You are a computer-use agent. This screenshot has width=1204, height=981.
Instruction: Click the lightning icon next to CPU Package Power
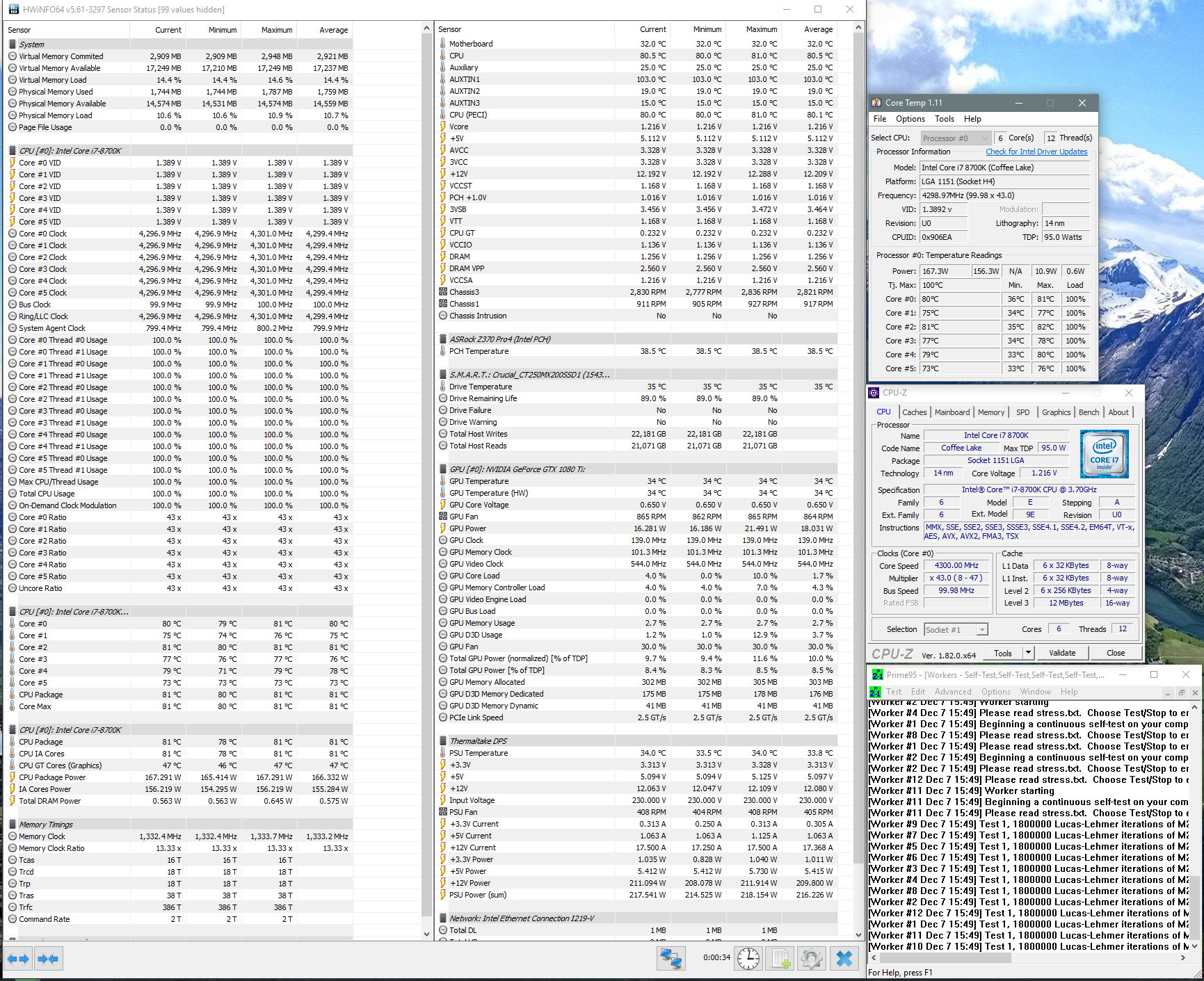pos(13,777)
